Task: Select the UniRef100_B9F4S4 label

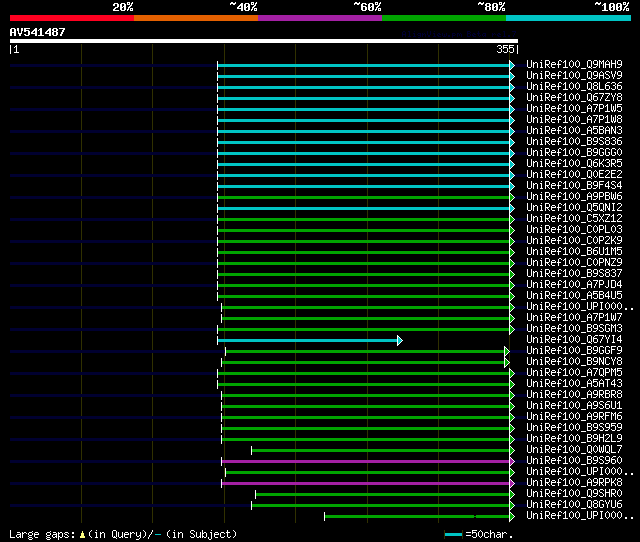Action: pos(574,185)
